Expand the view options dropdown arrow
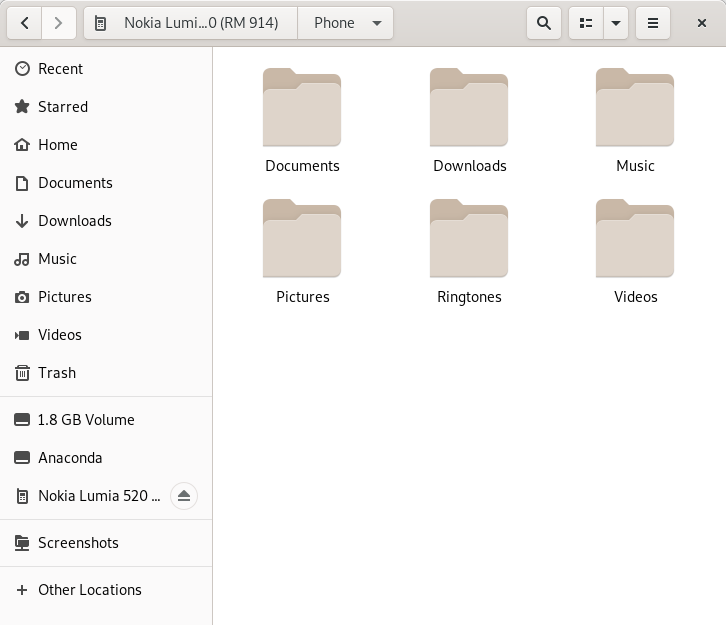 coord(616,23)
